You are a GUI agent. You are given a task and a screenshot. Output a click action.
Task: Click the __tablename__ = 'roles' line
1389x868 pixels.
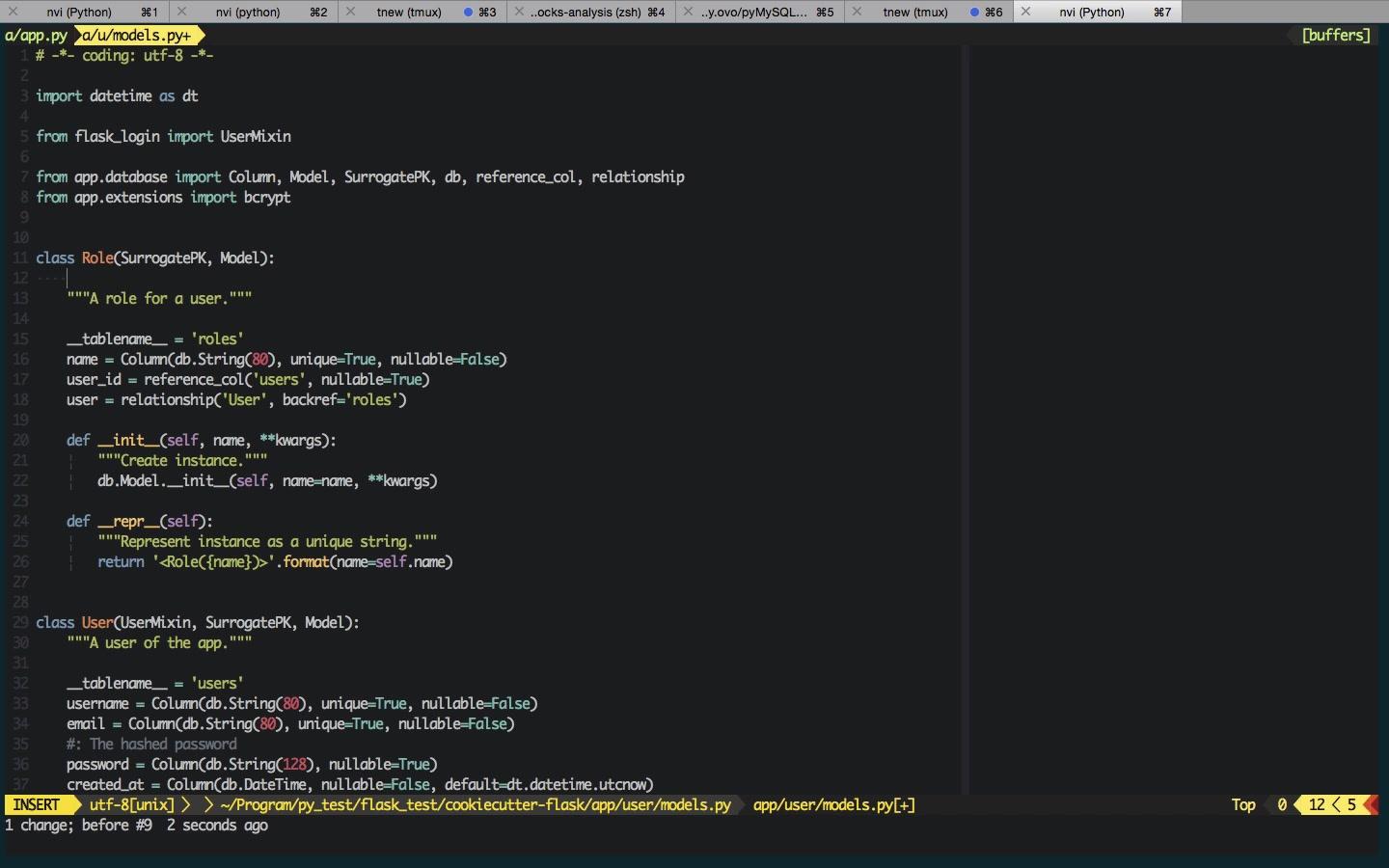[154, 339]
